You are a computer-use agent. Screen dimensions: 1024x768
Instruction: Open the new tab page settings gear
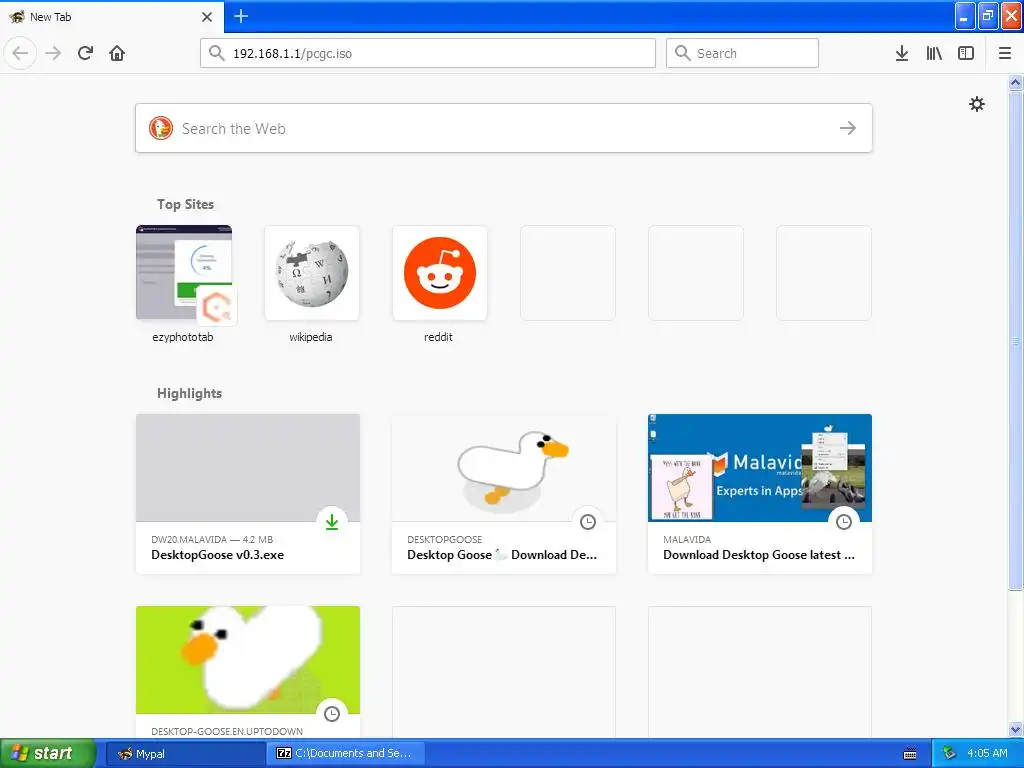coord(976,104)
